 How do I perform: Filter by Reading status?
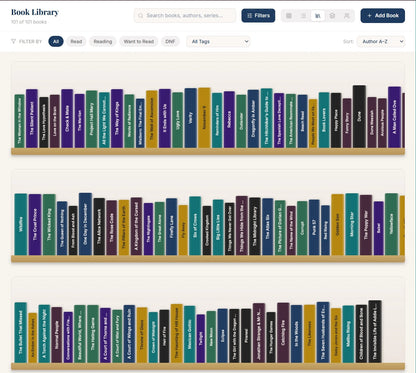(x=103, y=42)
